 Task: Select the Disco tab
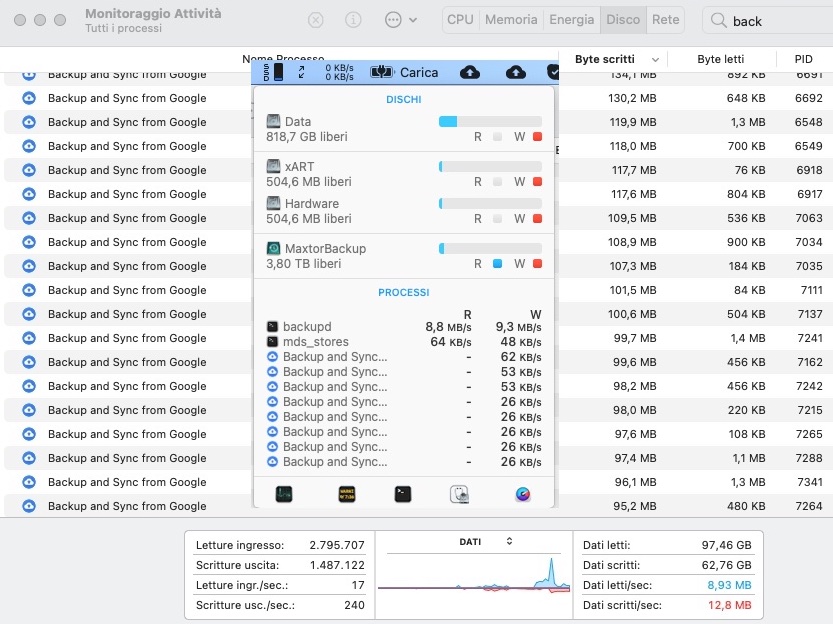623,20
